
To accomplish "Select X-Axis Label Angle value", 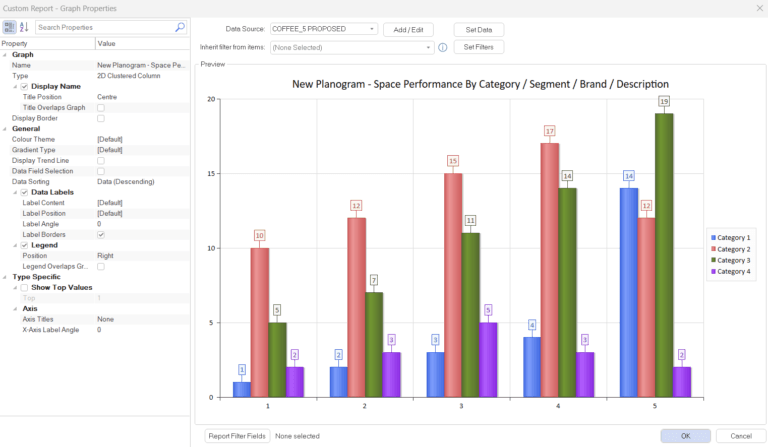I will (99, 330).
